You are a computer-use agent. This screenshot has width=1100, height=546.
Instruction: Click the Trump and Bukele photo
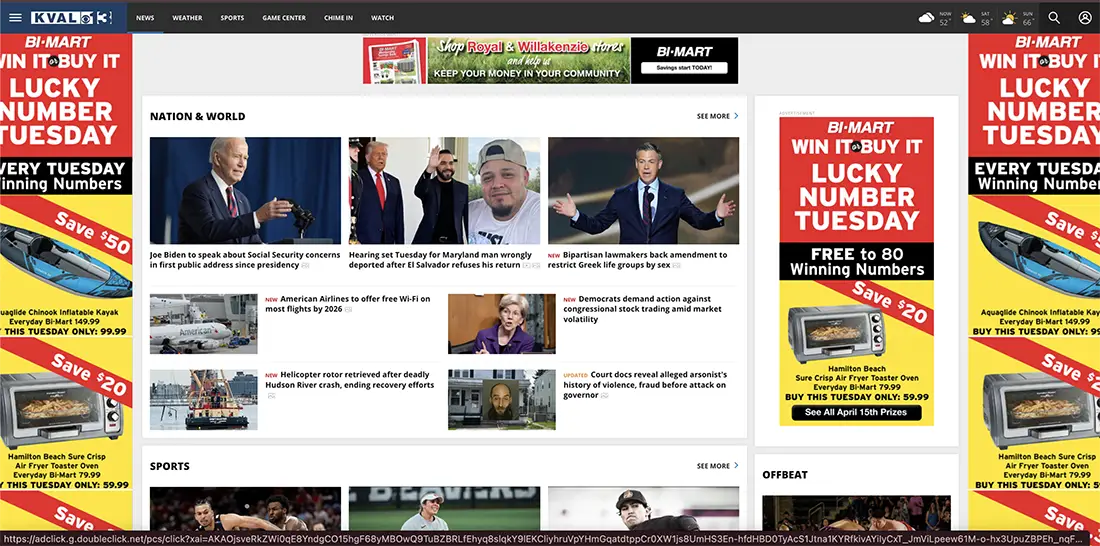[x=444, y=190]
